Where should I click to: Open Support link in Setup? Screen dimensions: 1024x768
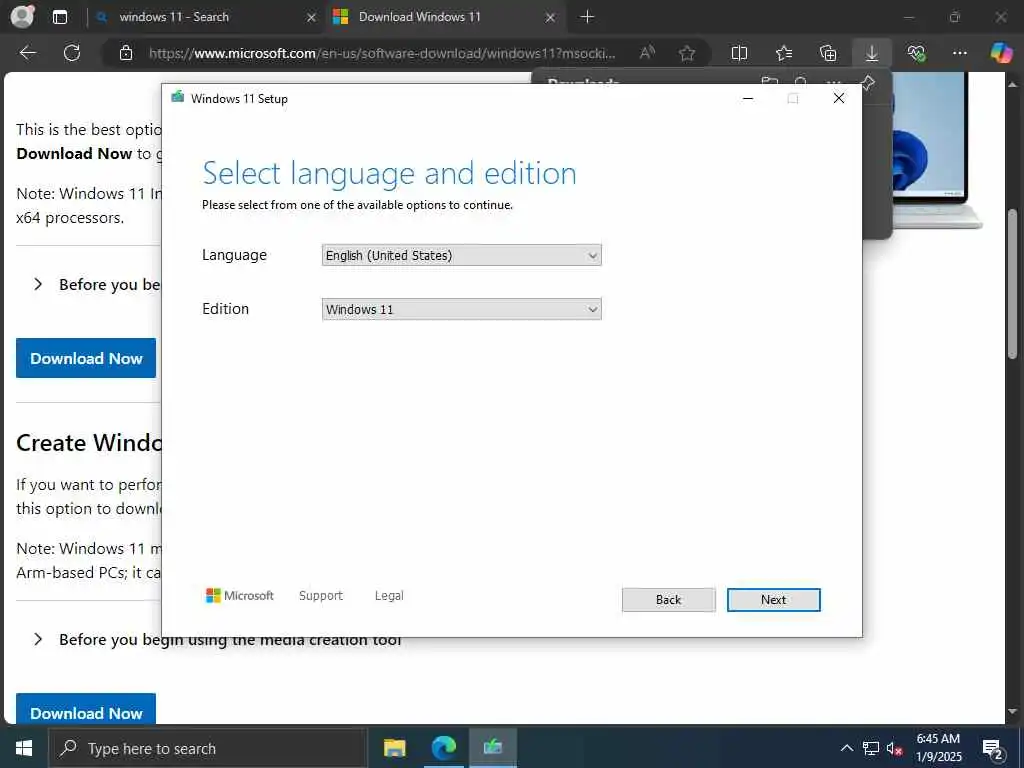pyautogui.click(x=321, y=596)
